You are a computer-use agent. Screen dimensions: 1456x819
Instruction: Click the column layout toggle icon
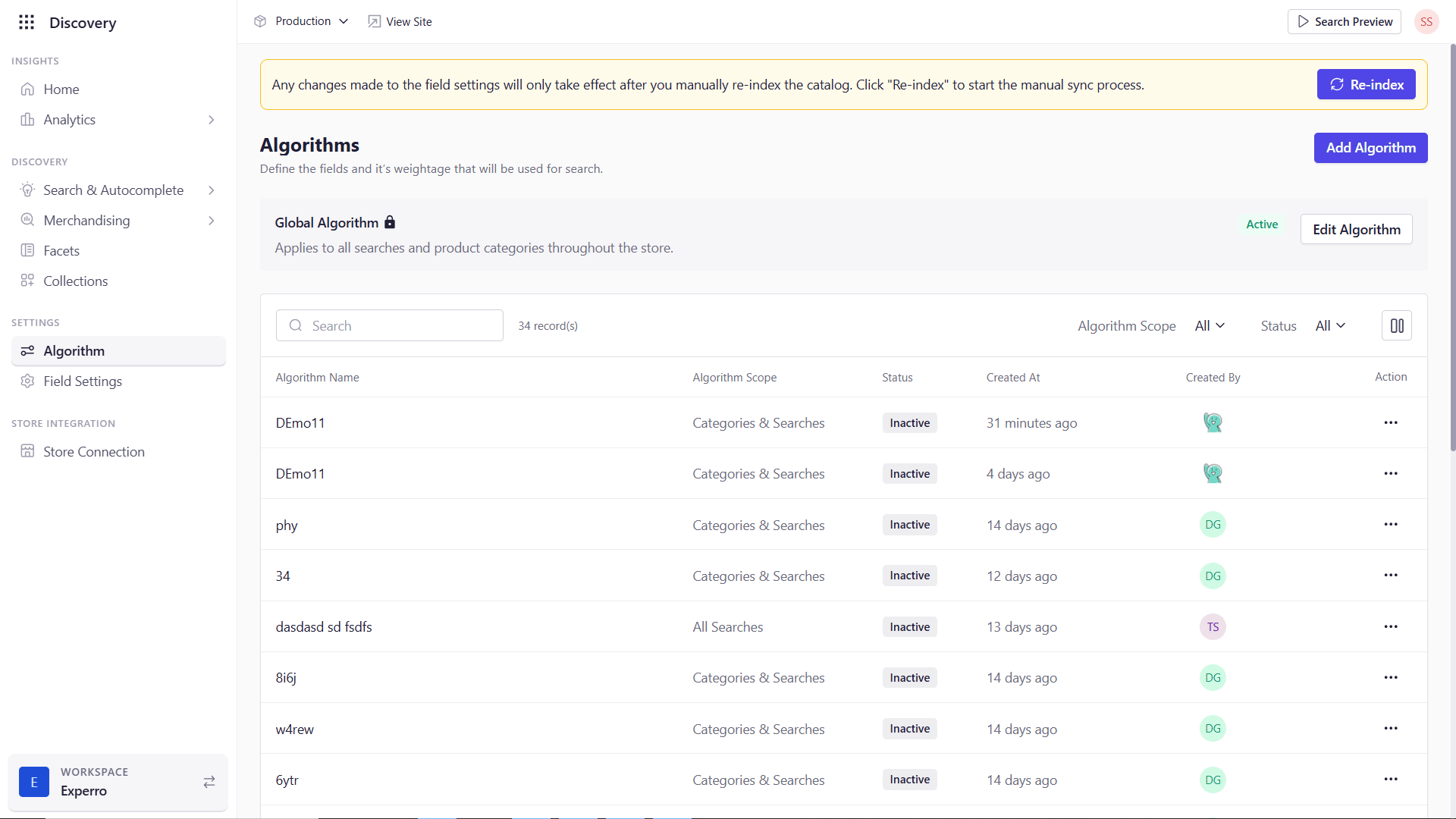tap(1396, 326)
